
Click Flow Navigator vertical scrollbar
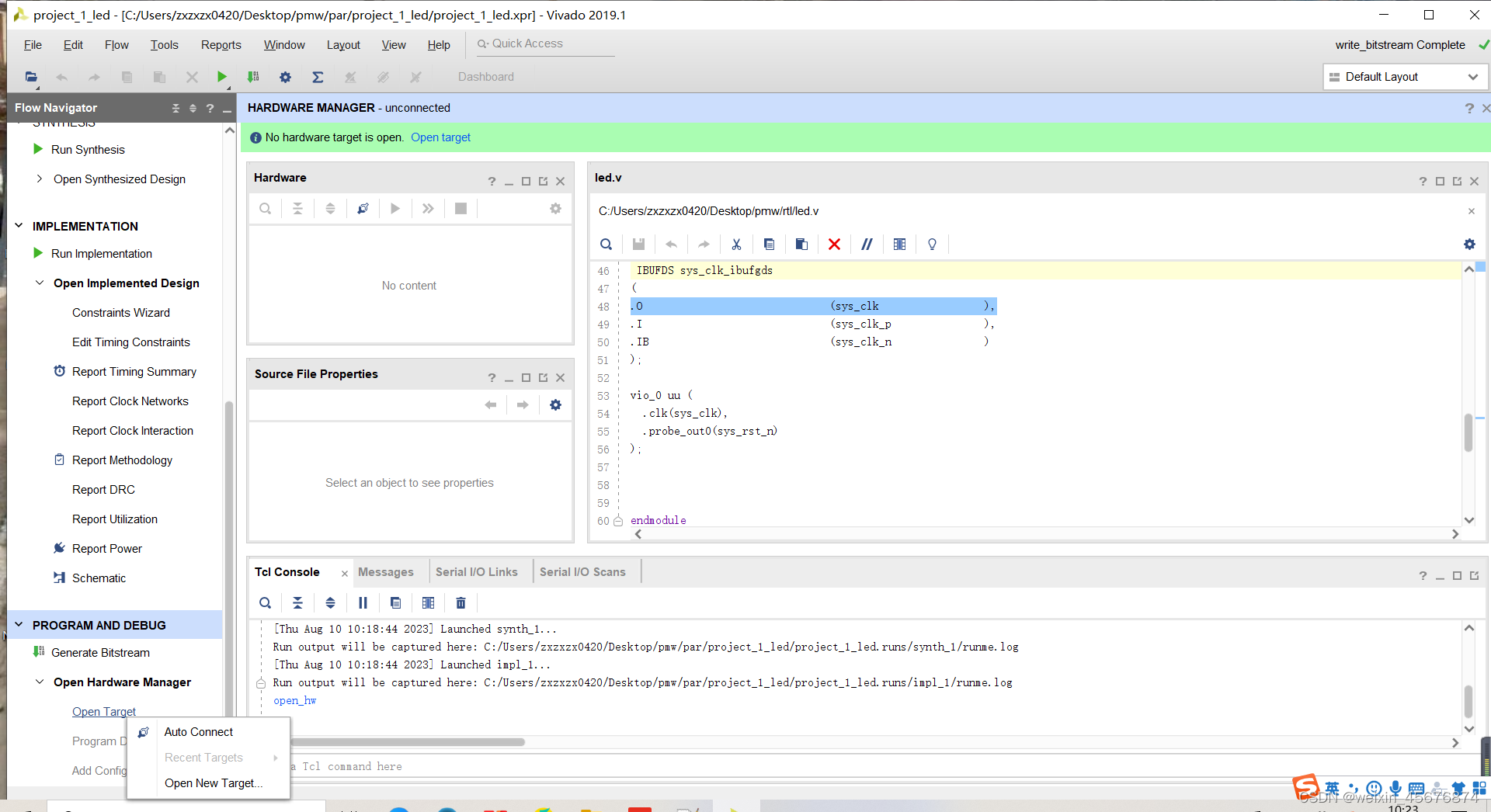(229, 559)
